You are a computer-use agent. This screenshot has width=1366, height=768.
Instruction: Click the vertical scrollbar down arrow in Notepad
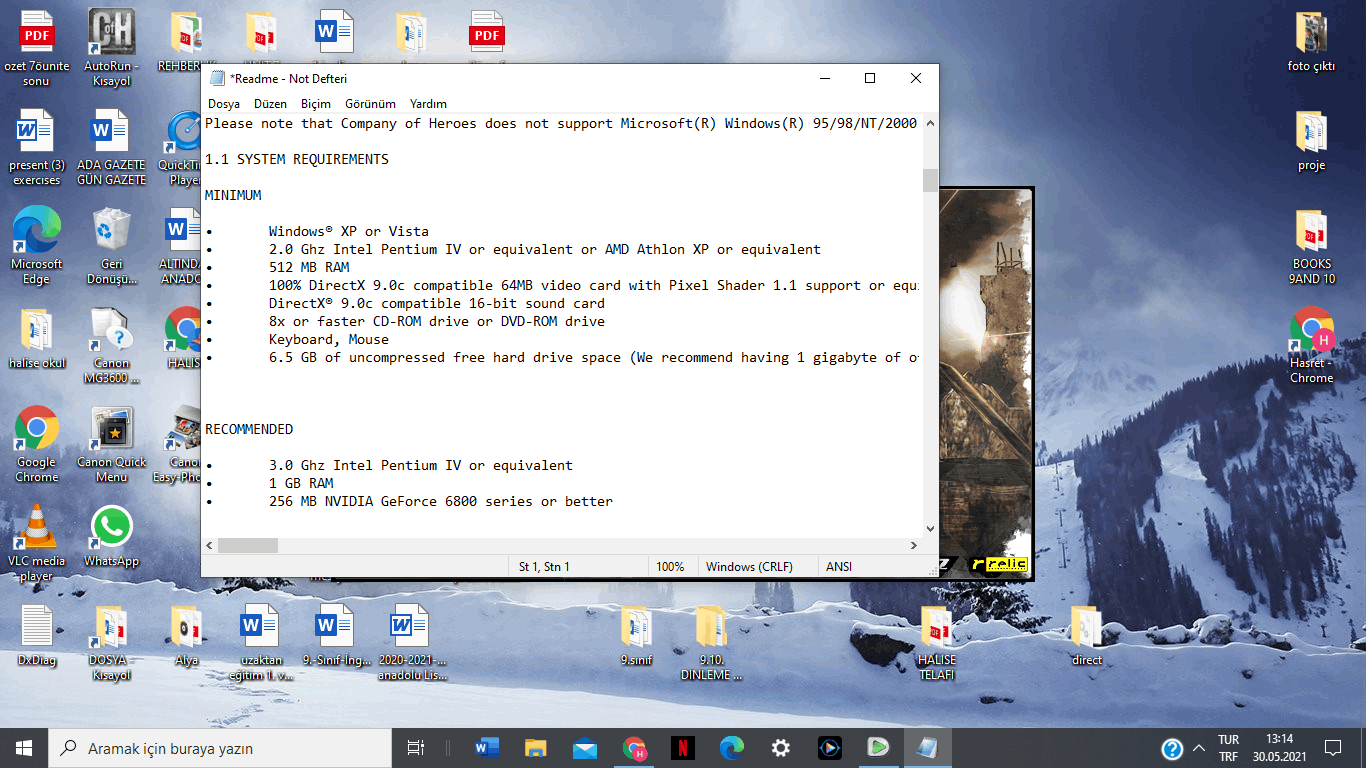tap(930, 528)
